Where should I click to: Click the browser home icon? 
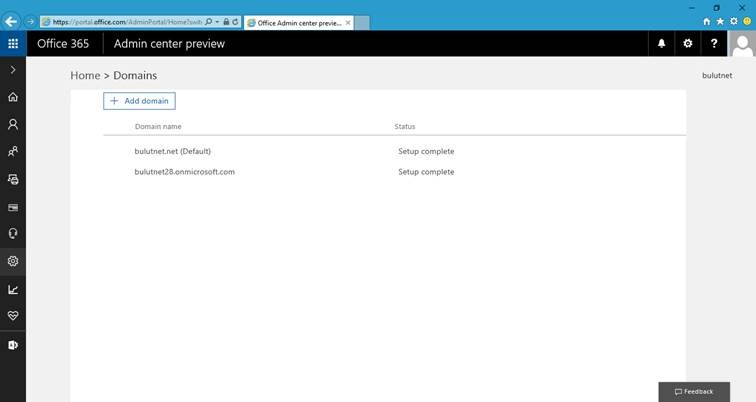pyautogui.click(x=707, y=22)
